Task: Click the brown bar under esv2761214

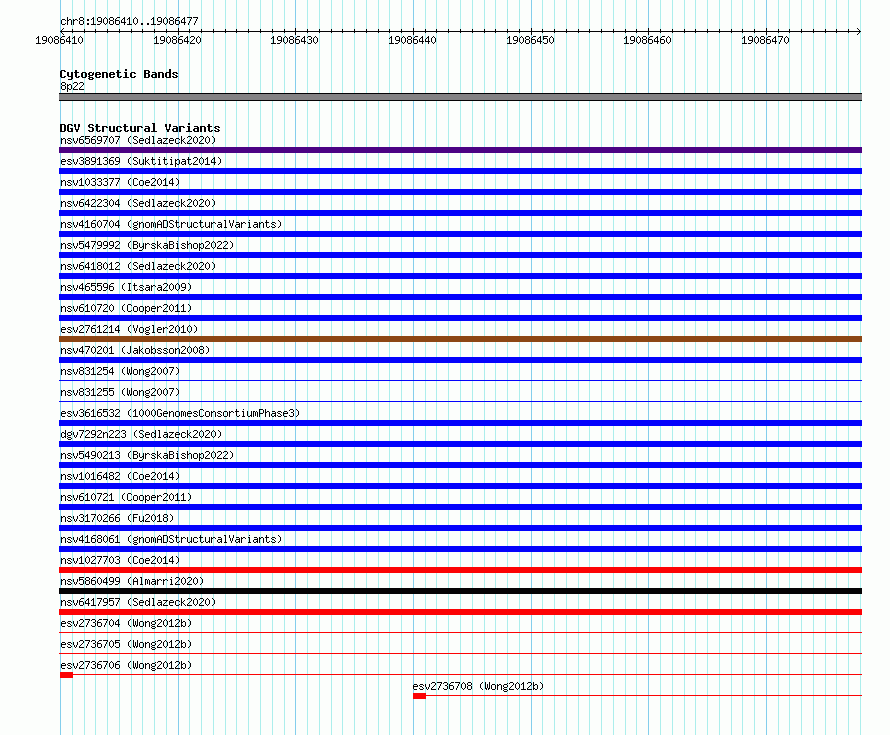Action: click(x=460, y=339)
